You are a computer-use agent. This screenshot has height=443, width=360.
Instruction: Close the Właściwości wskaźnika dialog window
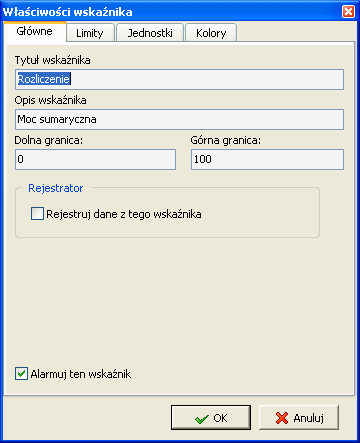pos(348,12)
